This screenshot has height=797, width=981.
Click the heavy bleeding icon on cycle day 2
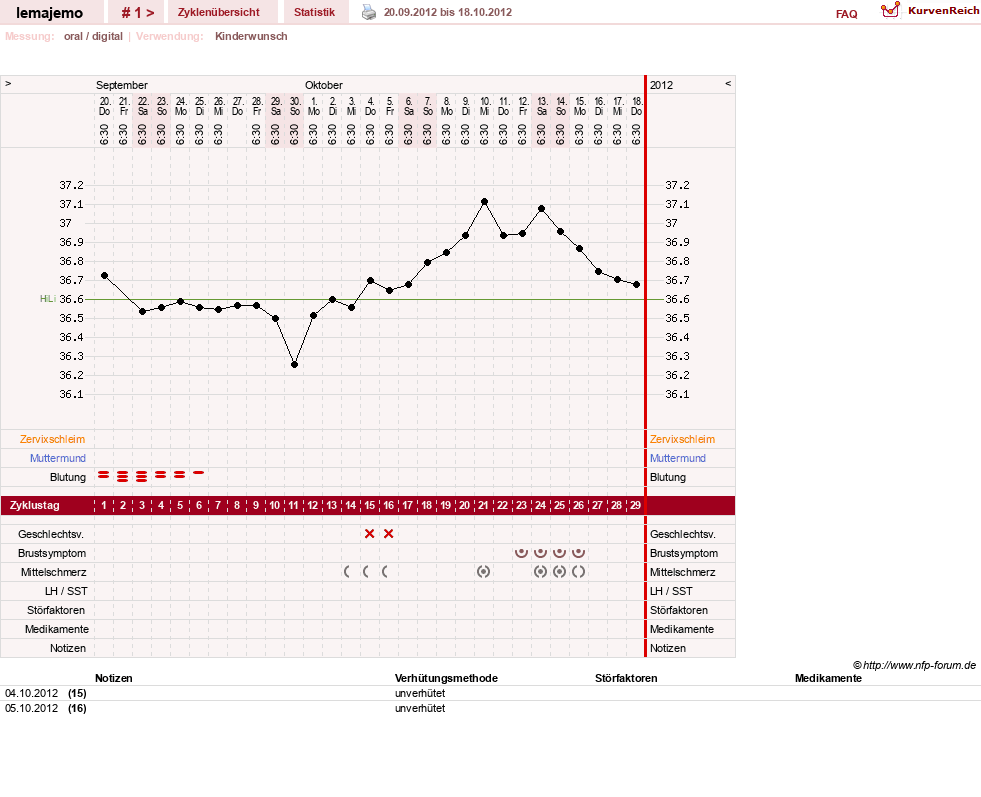coord(123,477)
